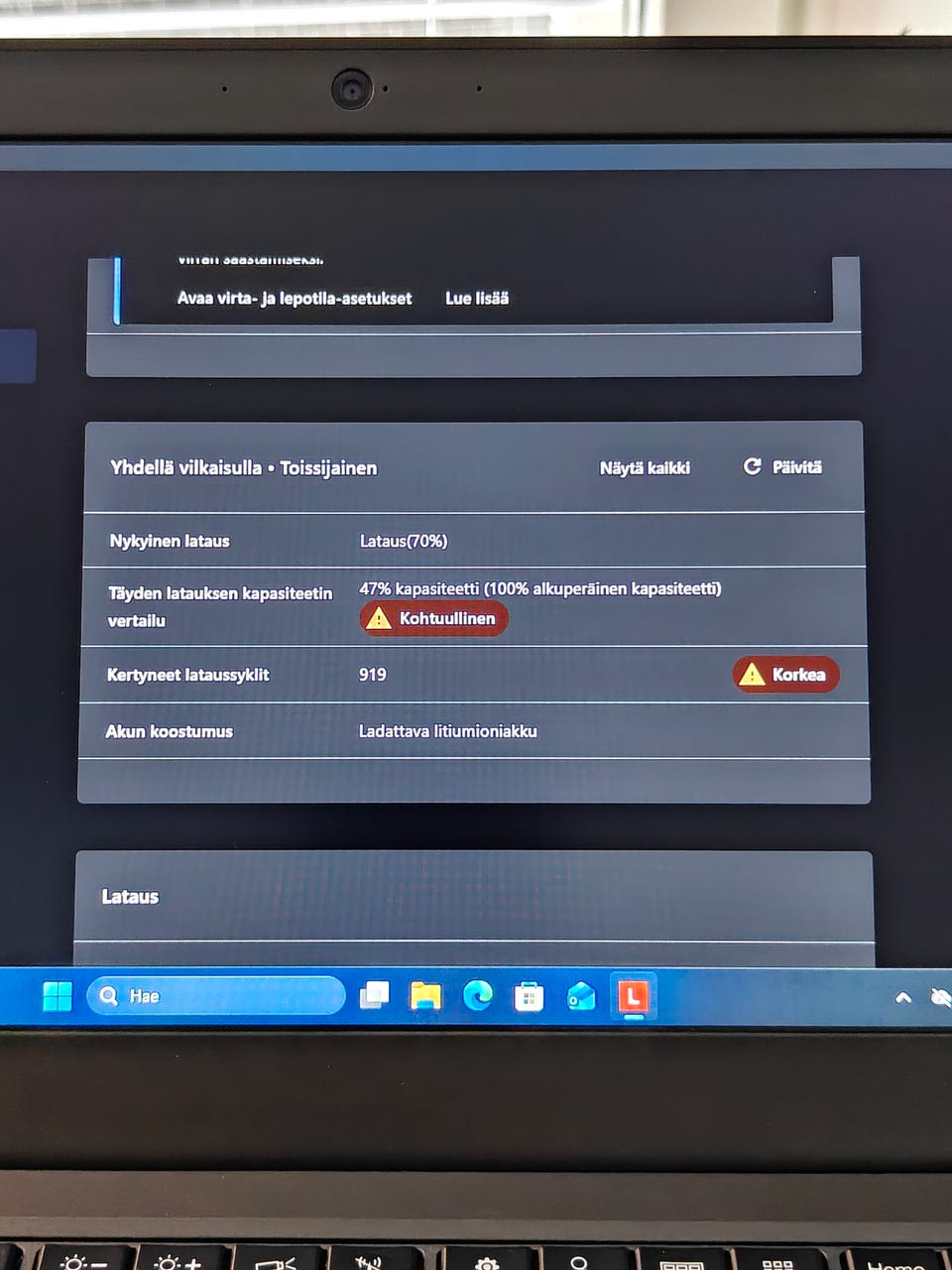Click the Lue lisää link
Viewport: 952px width, 1270px height.
(x=477, y=299)
